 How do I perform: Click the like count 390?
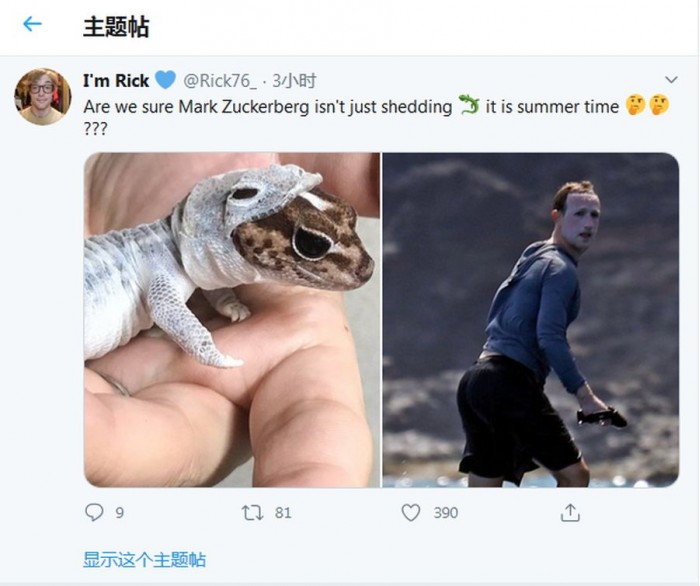point(445,512)
